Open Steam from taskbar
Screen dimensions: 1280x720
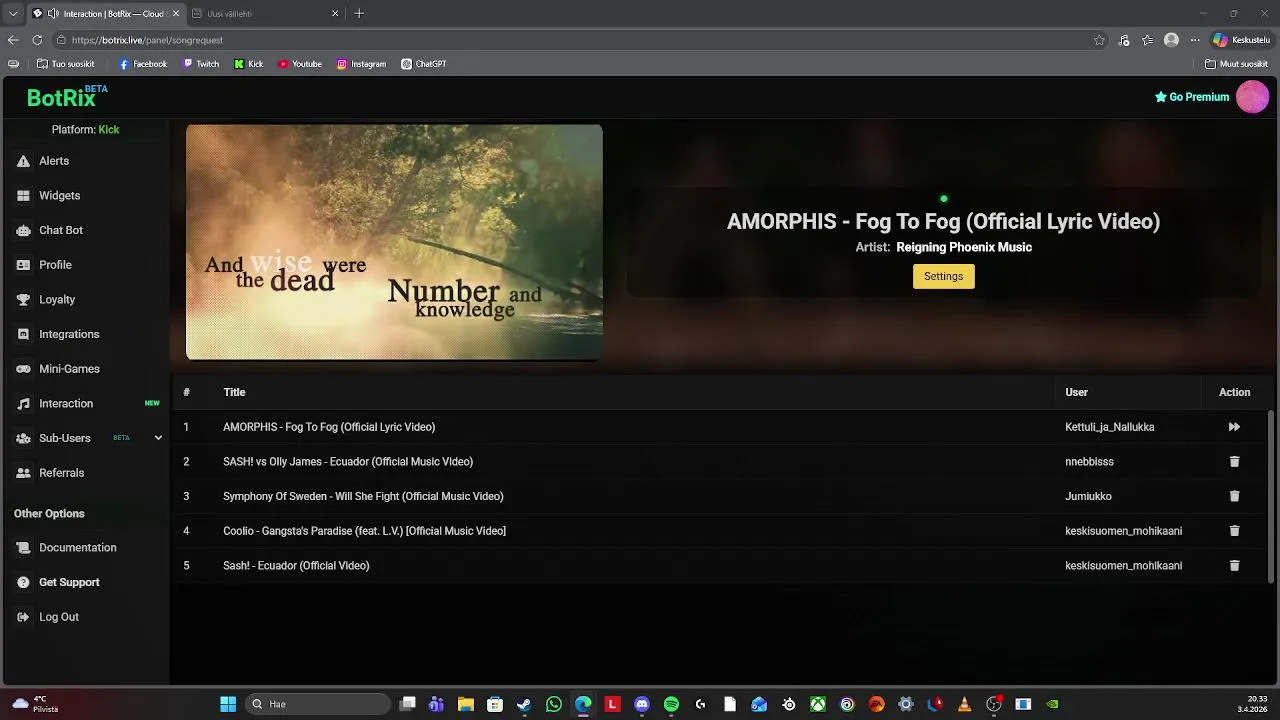pos(524,704)
